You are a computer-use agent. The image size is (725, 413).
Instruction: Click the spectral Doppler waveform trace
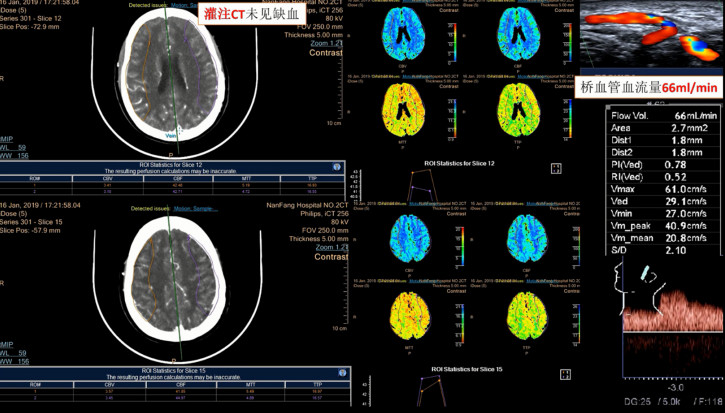[x=673, y=311]
